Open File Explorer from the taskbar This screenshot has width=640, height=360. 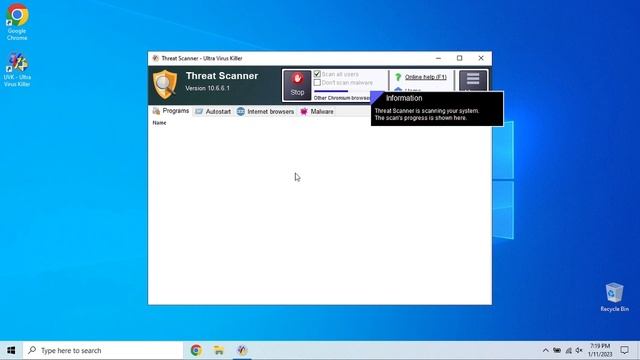click(219, 350)
